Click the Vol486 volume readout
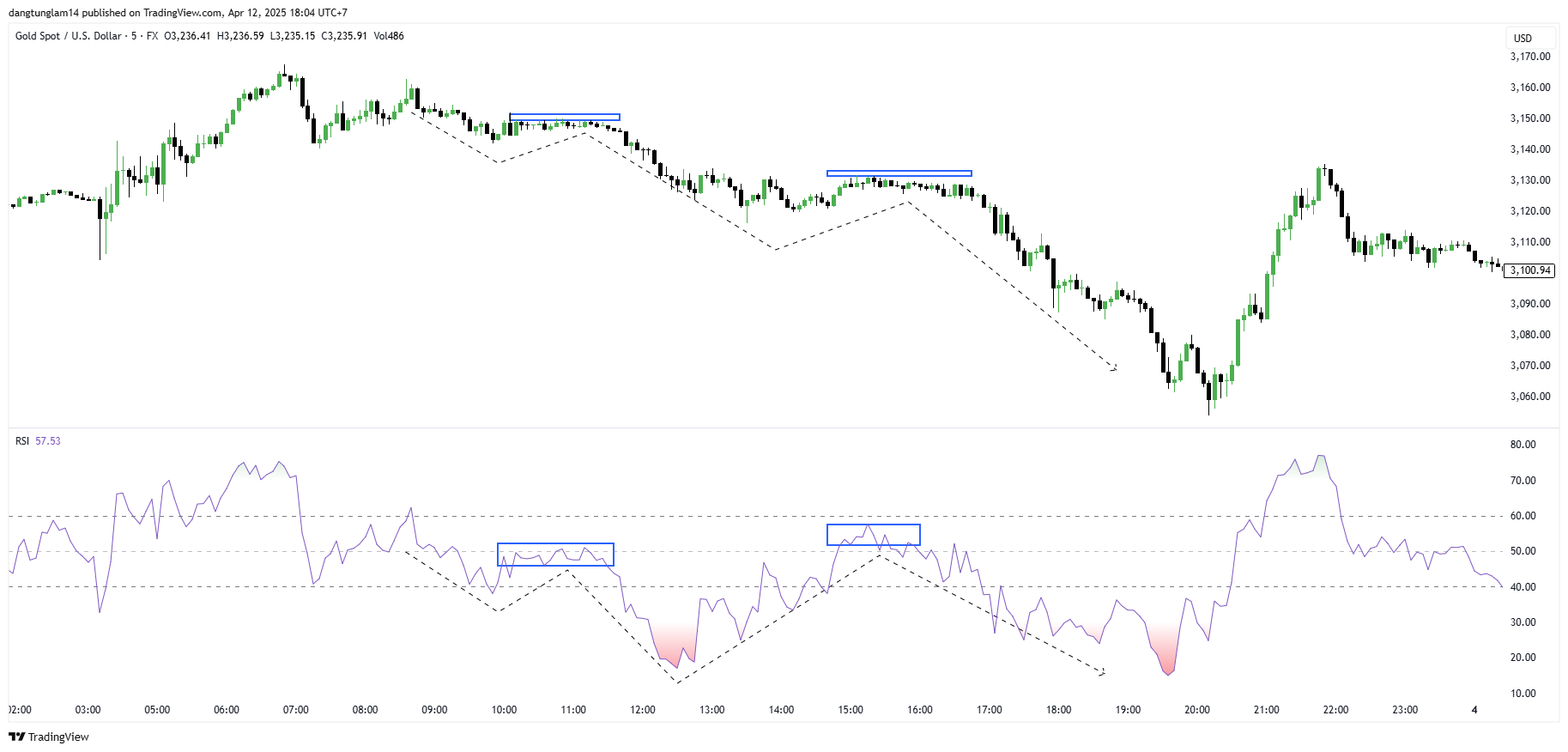Image resolution: width=1568 pixels, height=752 pixels. pos(389,36)
